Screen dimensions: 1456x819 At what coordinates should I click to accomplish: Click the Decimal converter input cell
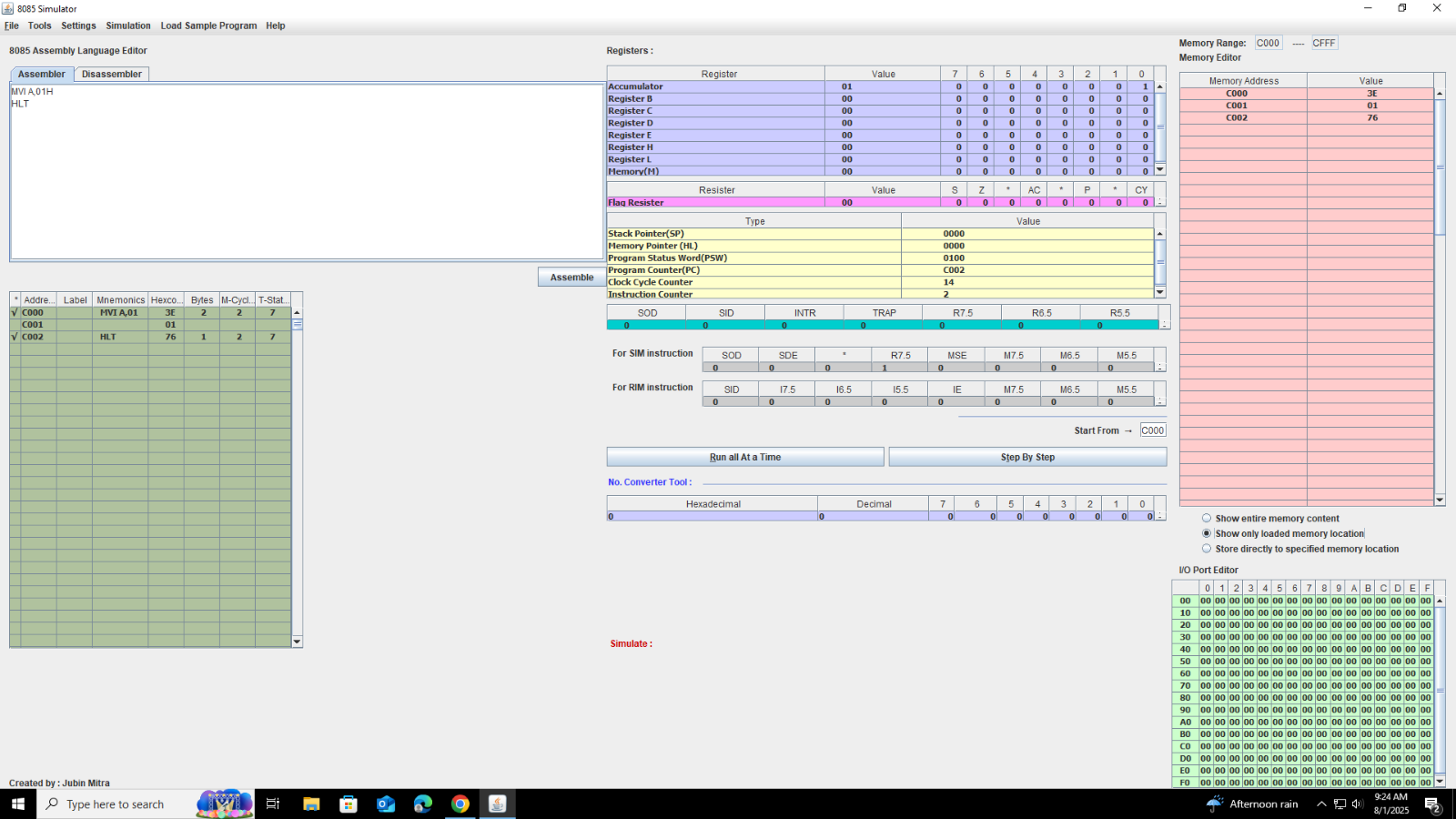point(873,516)
